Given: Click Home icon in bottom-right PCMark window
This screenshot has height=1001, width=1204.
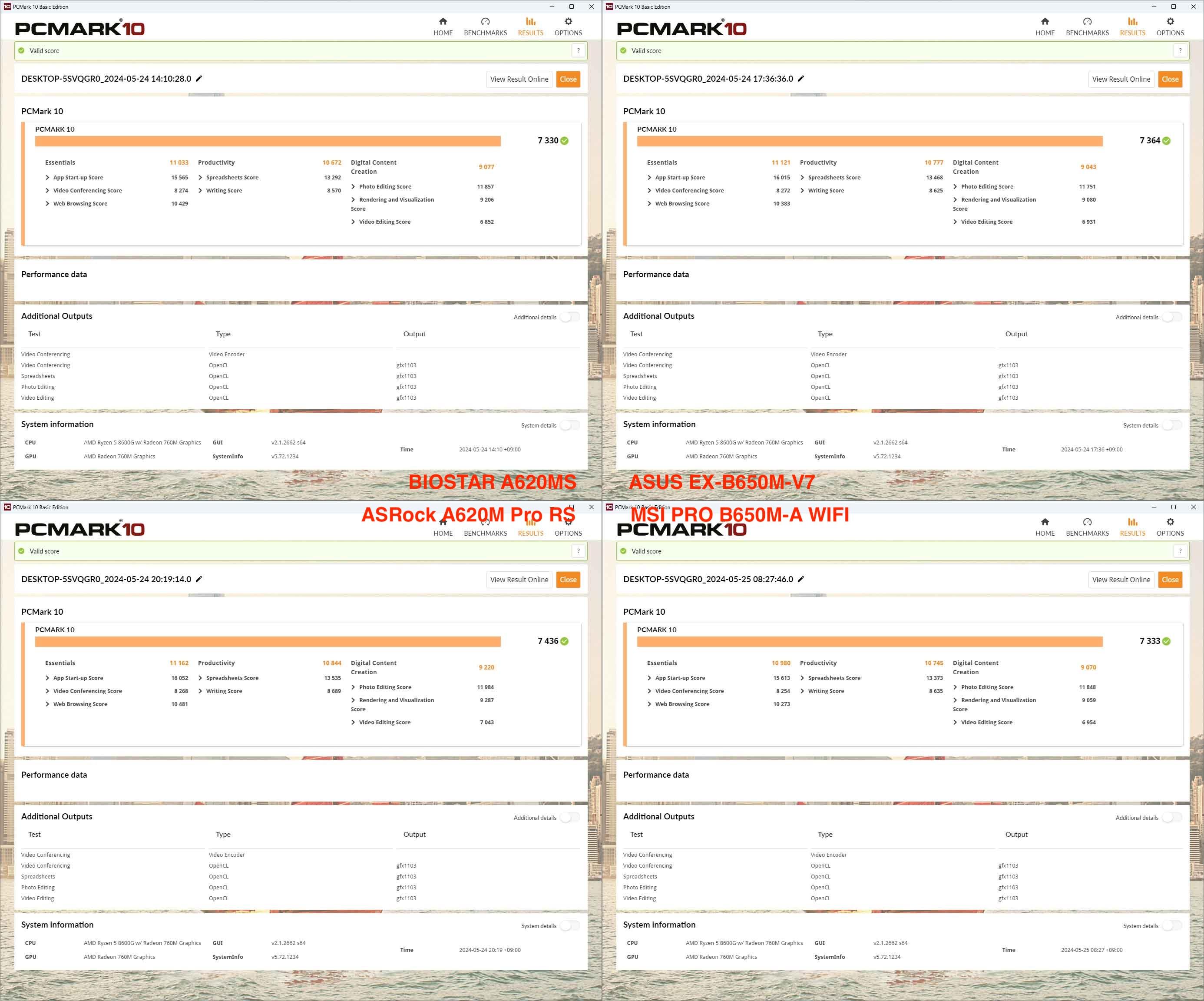Looking at the screenshot, I should (1045, 522).
